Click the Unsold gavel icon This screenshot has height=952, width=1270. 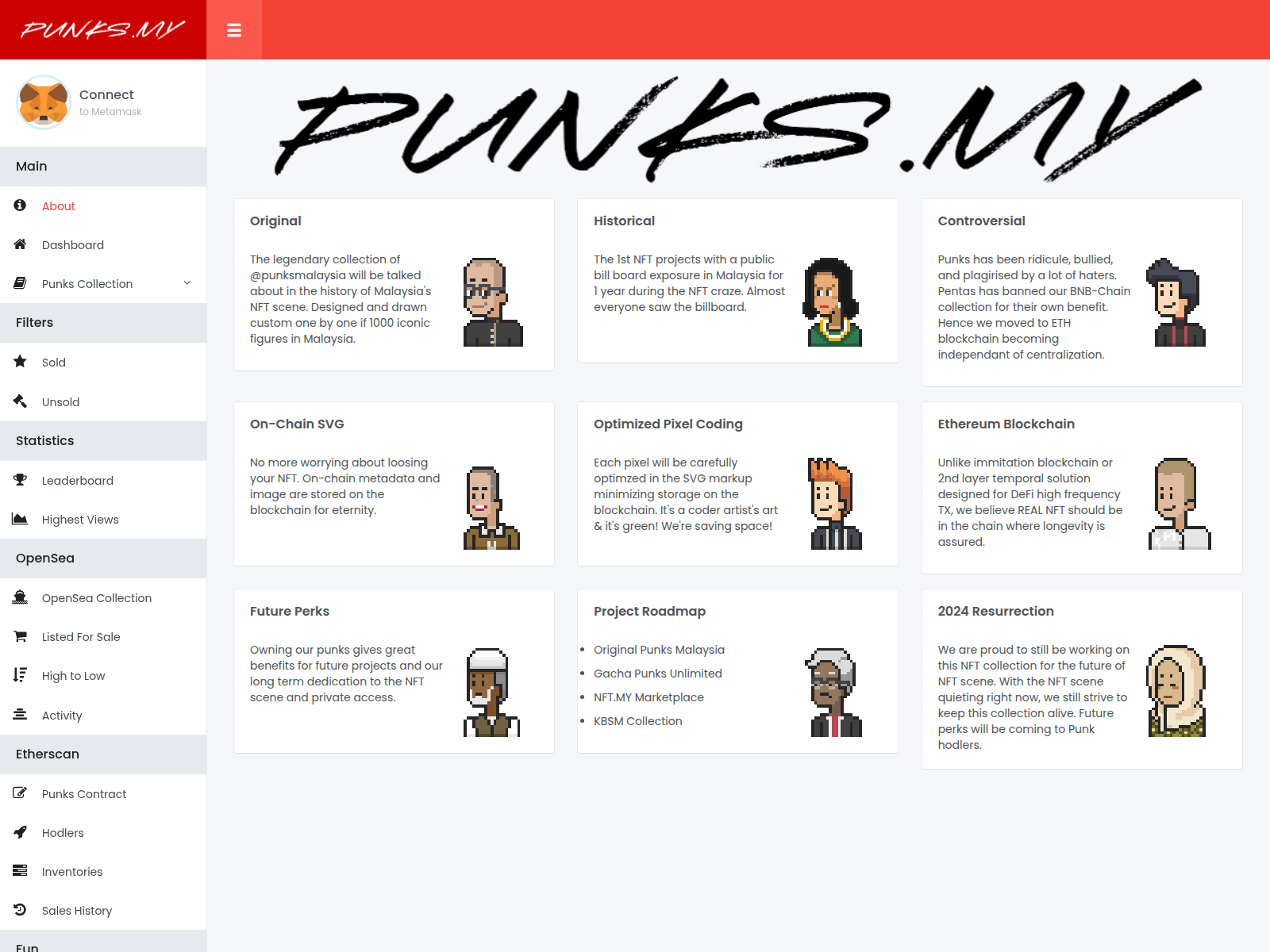[x=21, y=401]
